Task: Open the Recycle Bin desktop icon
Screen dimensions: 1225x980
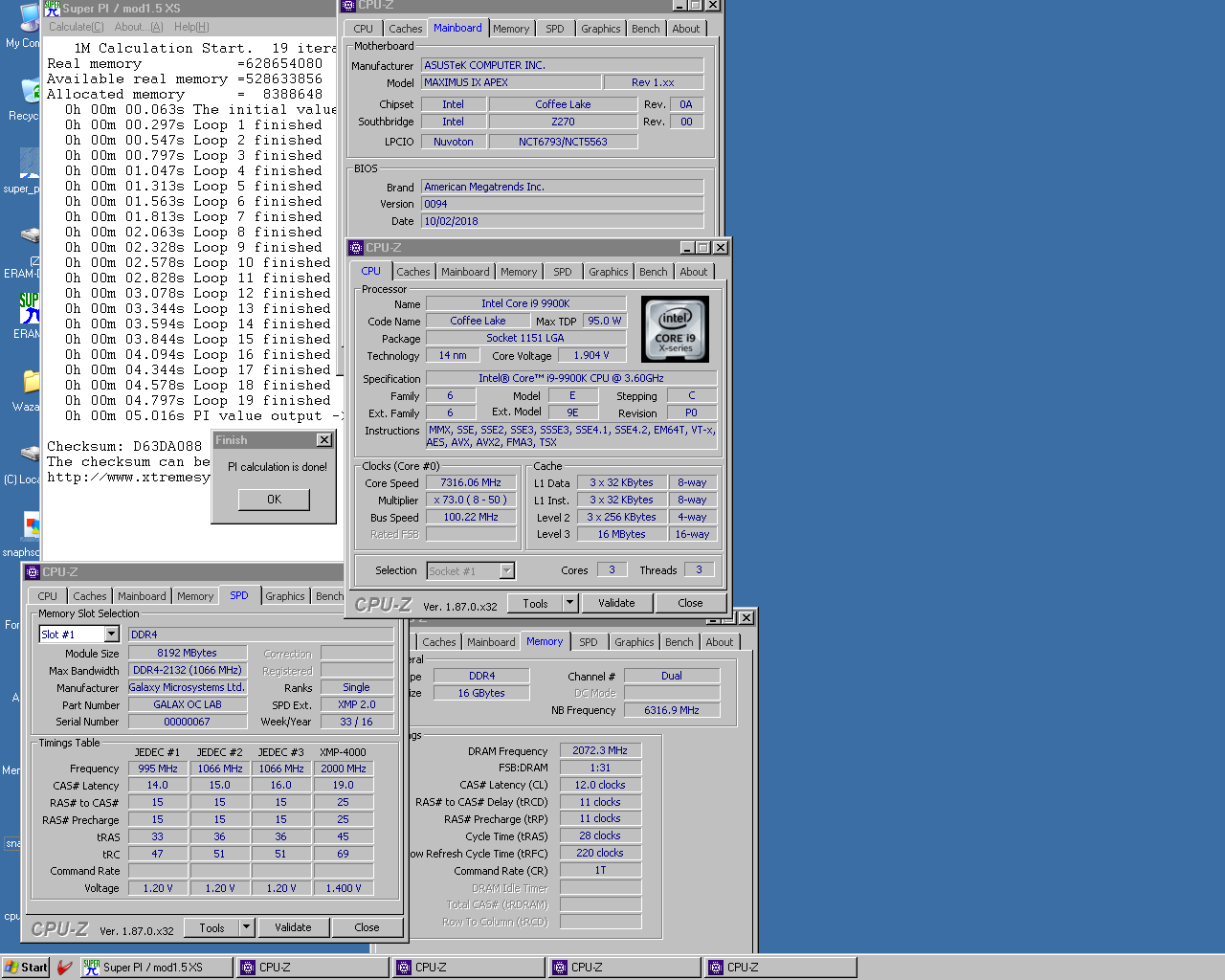Action: coord(23,99)
